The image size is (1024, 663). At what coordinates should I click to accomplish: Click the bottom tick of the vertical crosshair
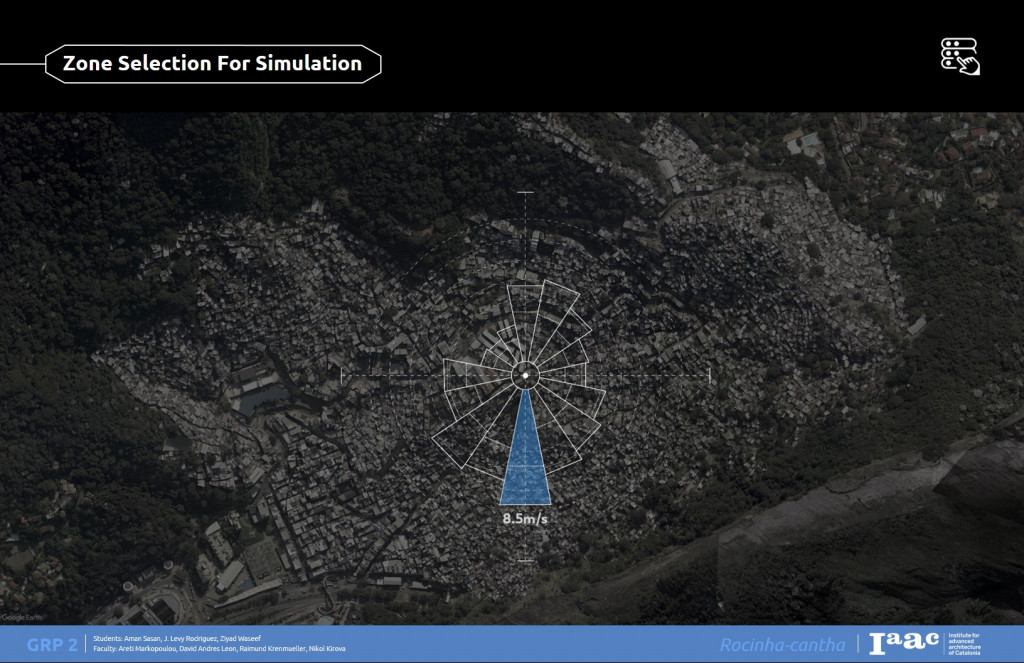click(525, 559)
